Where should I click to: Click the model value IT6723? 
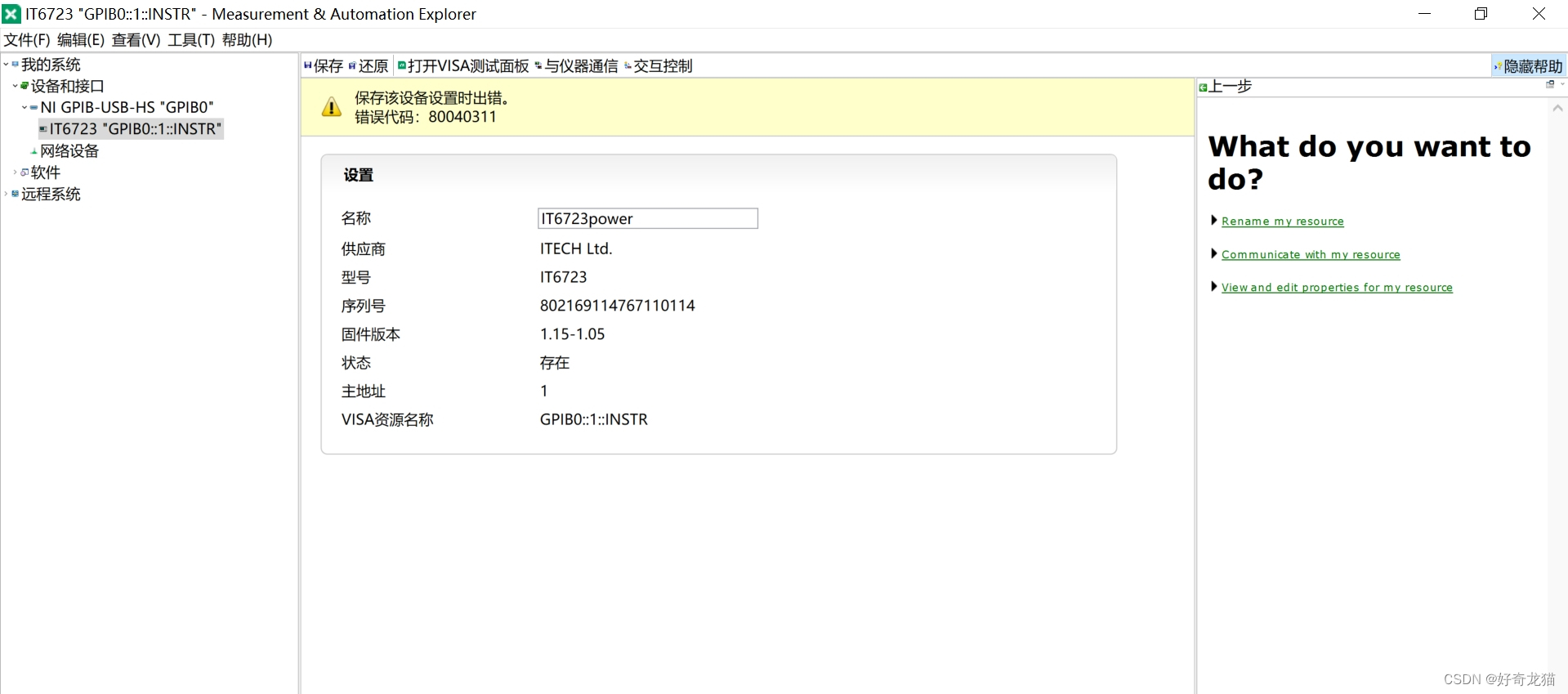[563, 277]
